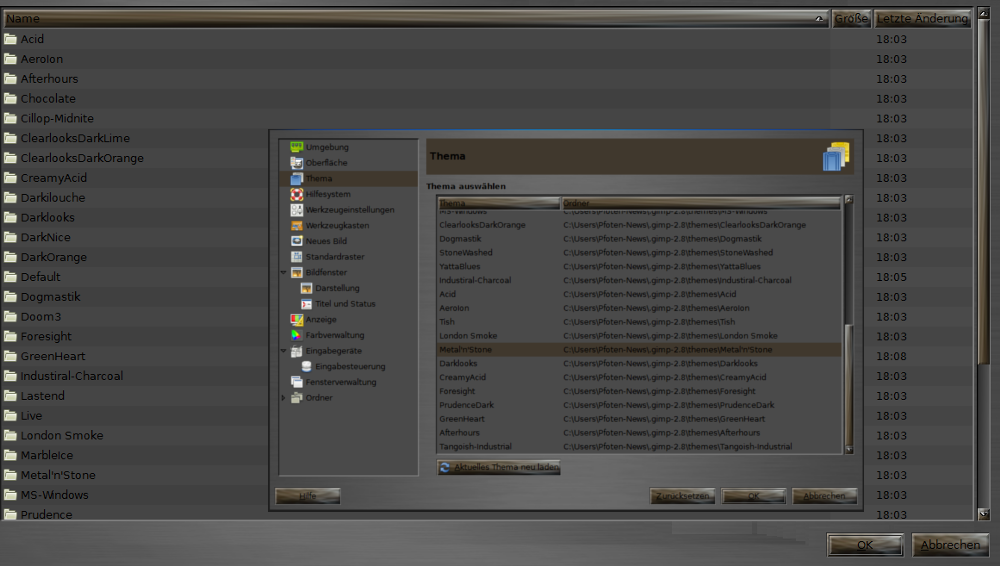1000x566 pixels.
Task: Sort themes by the Thema column header
Action: 498,203
